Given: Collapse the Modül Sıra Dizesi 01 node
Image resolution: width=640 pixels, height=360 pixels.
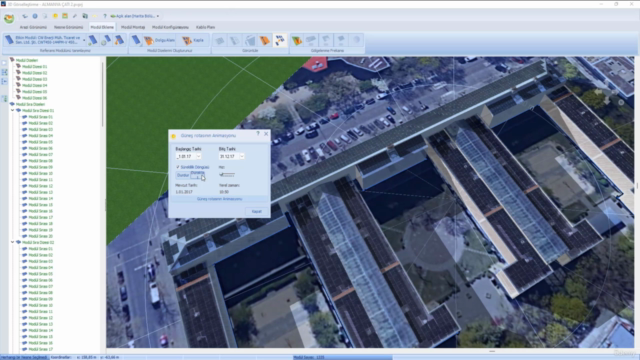Looking at the screenshot, I should [x=13, y=110].
